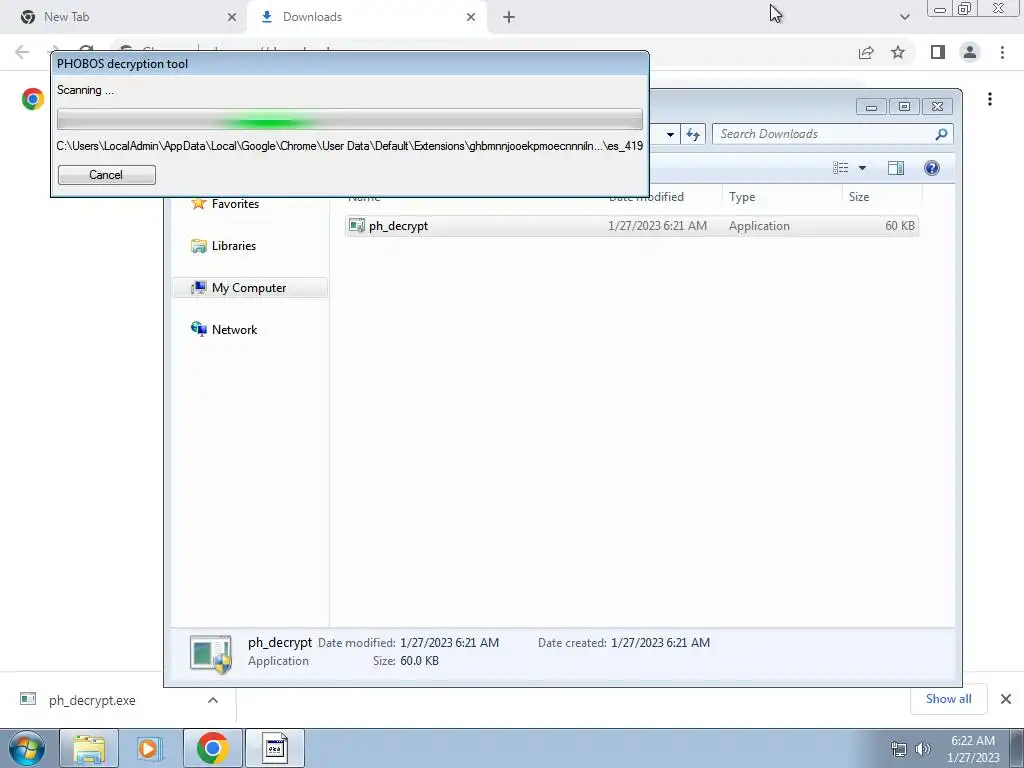Close the Downloads tab

click(471, 18)
